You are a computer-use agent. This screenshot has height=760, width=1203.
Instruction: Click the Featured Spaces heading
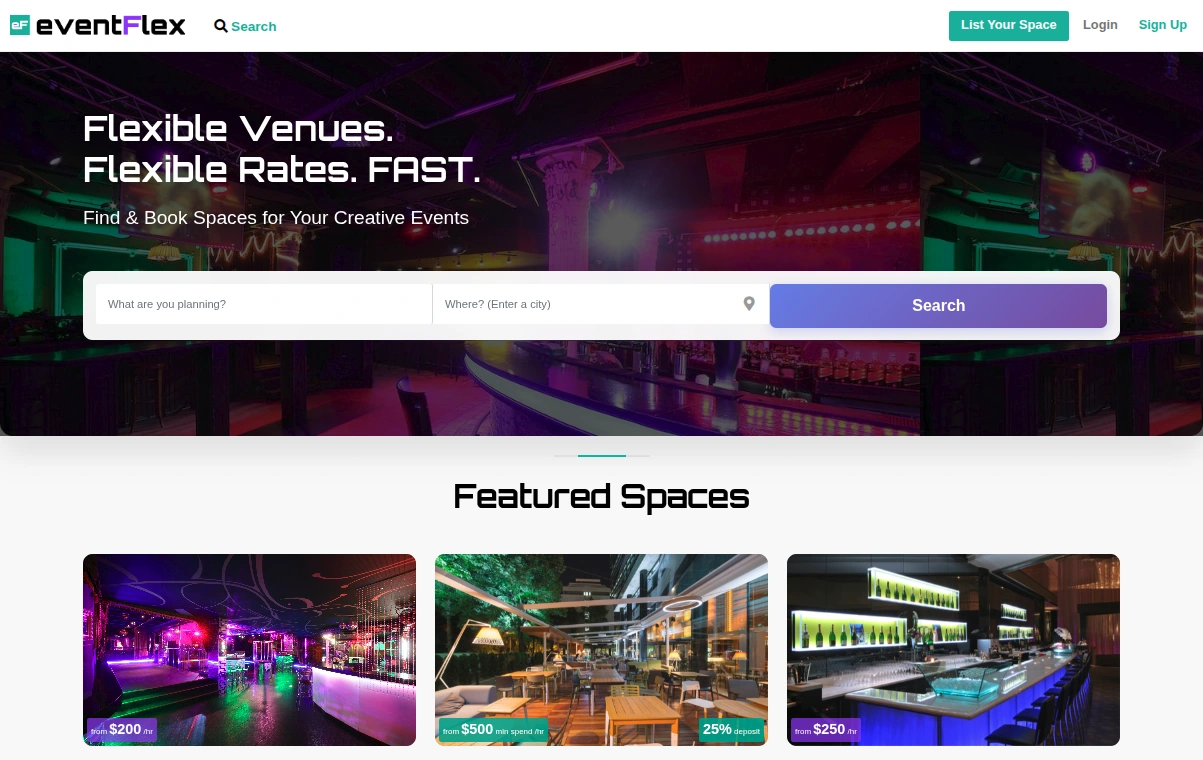(601, 496)
